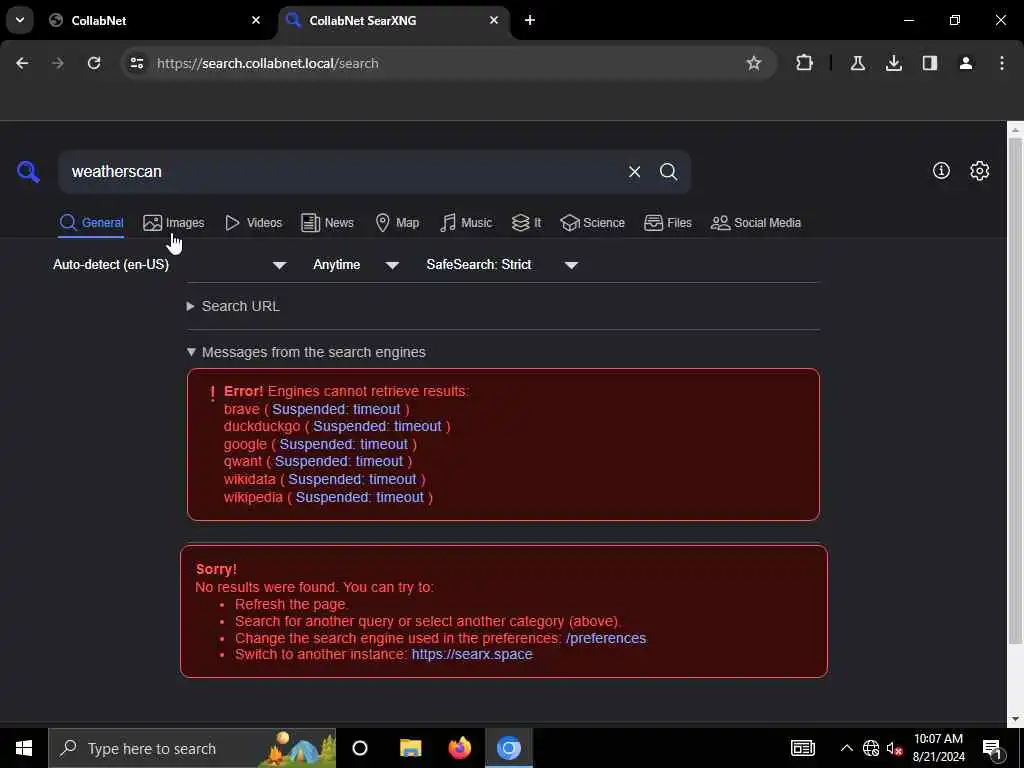Open the Windows Start menu
This screenshot has height=768, width=1024.
click(x=24, y=748)
